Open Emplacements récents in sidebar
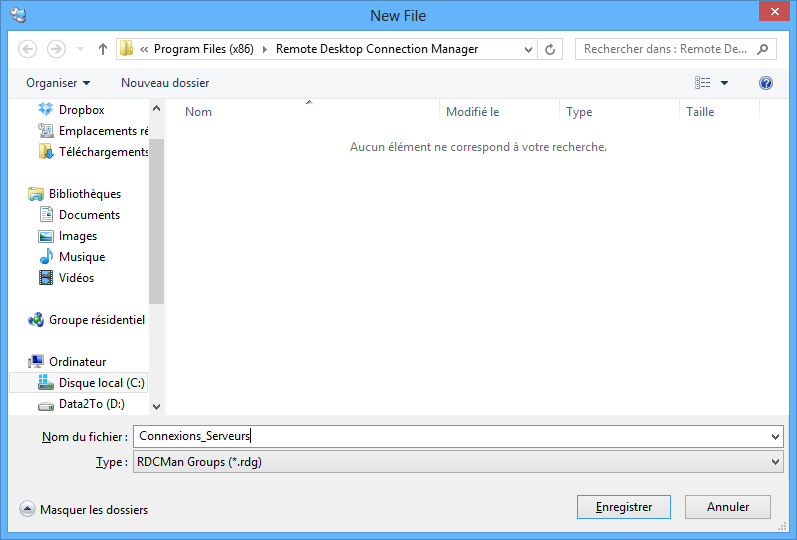The height and width of the screenshot is (540, 797). (x=104, y=131)
